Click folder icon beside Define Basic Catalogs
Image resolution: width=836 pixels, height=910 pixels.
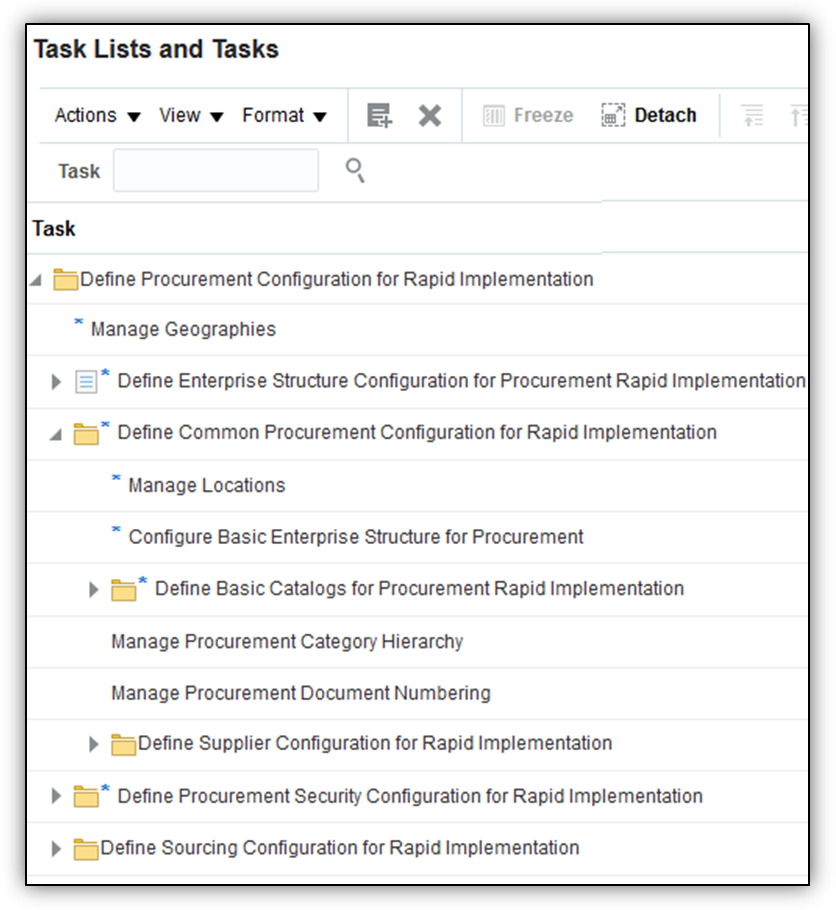(x=124, y=590)
